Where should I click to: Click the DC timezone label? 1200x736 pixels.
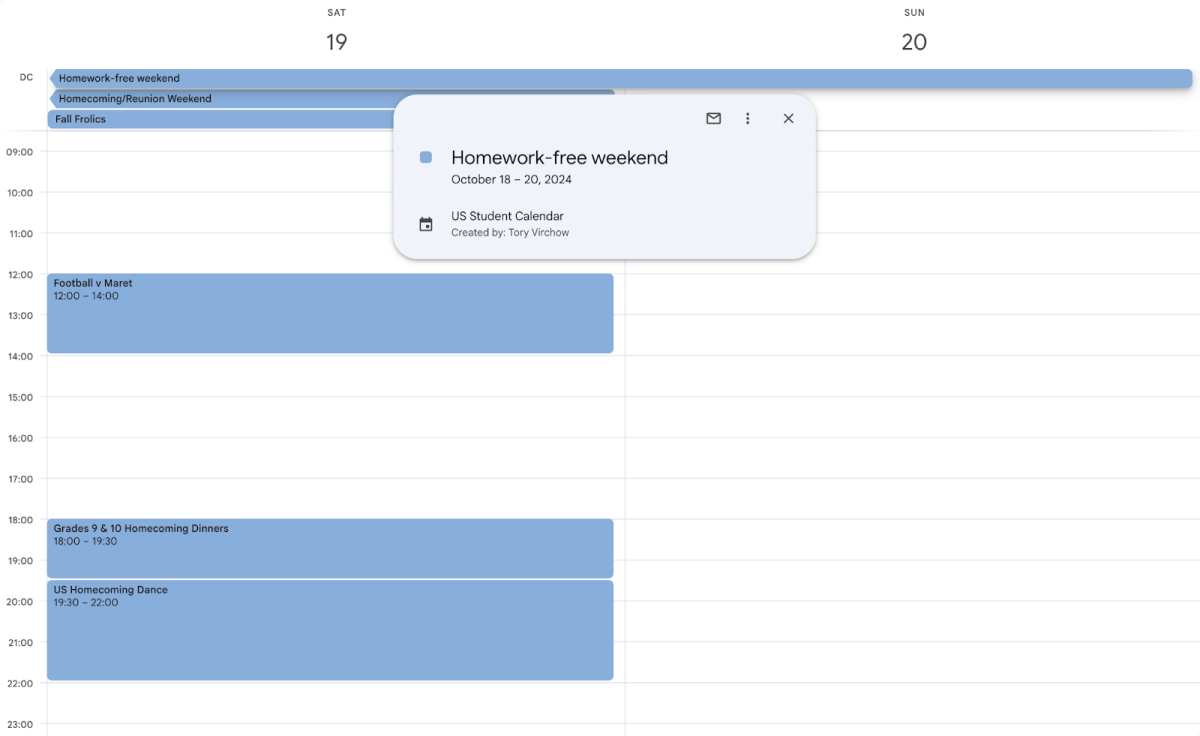tap(26, 78)
